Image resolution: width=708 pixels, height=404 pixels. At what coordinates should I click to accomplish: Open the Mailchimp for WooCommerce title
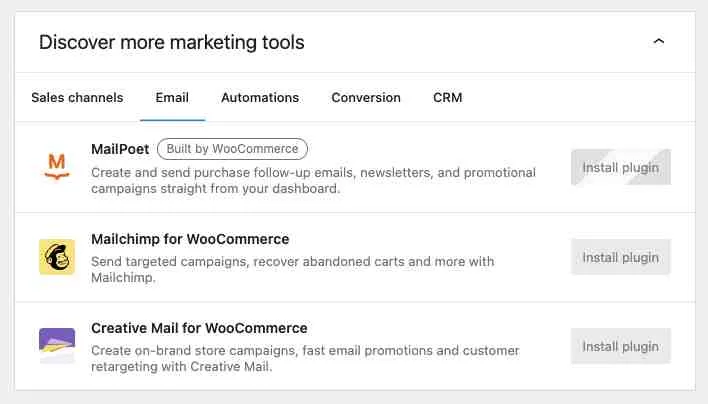(x=190, y=239)
